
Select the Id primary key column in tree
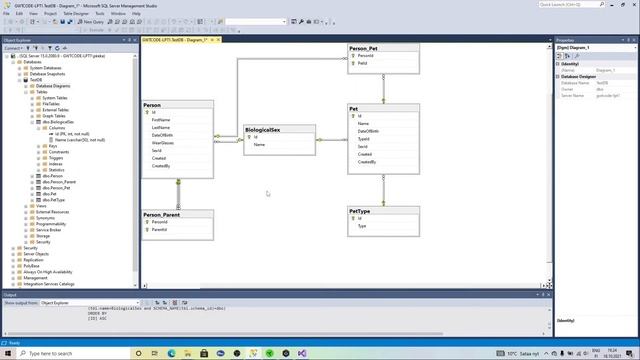point(72,134)
